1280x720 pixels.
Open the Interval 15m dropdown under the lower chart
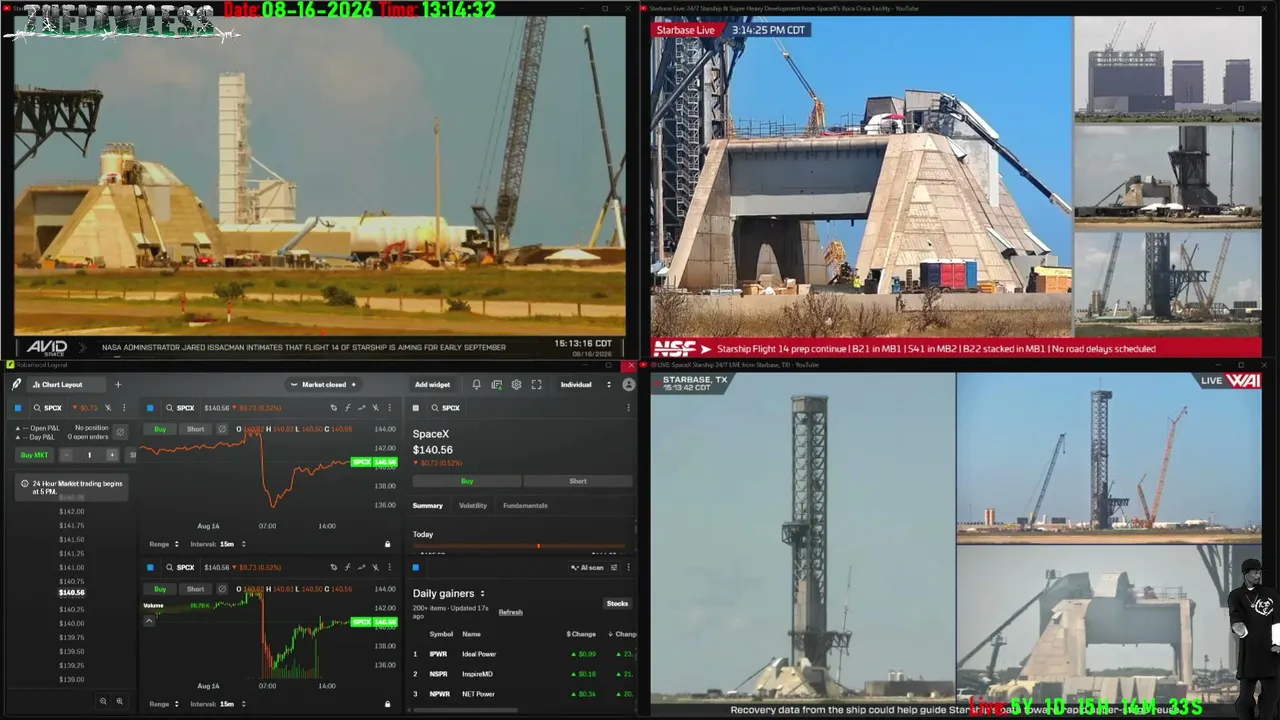tap(218, 704)
